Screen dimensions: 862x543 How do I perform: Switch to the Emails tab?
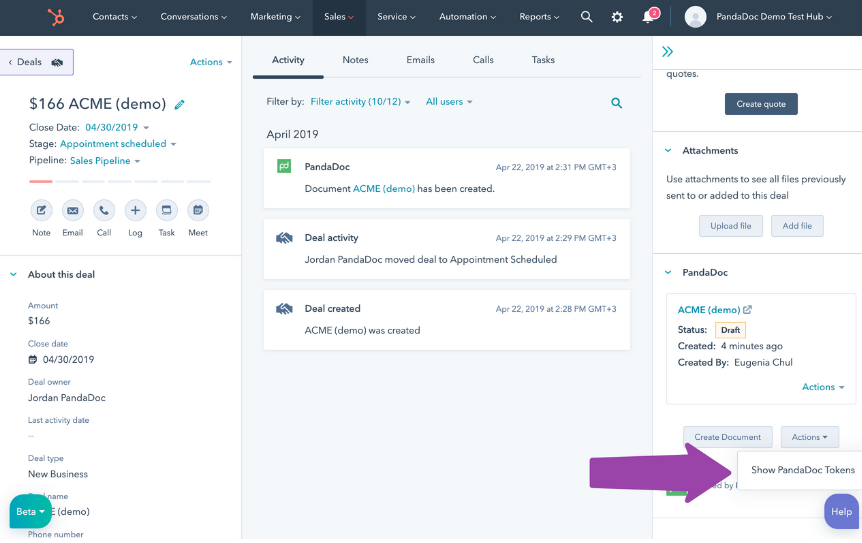[x=421, y=60]
